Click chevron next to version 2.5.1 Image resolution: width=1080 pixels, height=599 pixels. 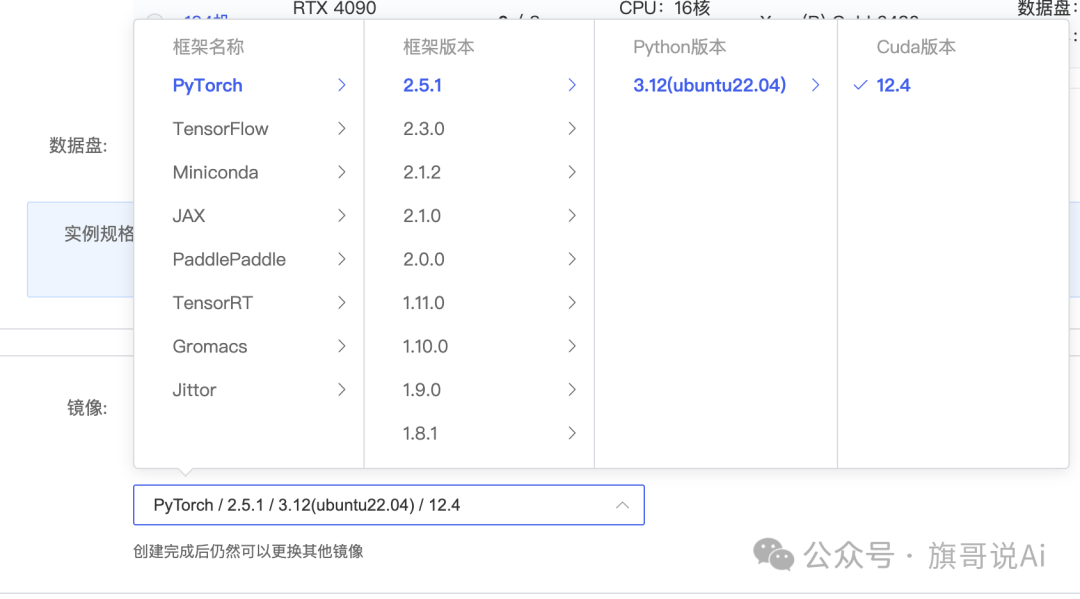[x=572, y=85]
